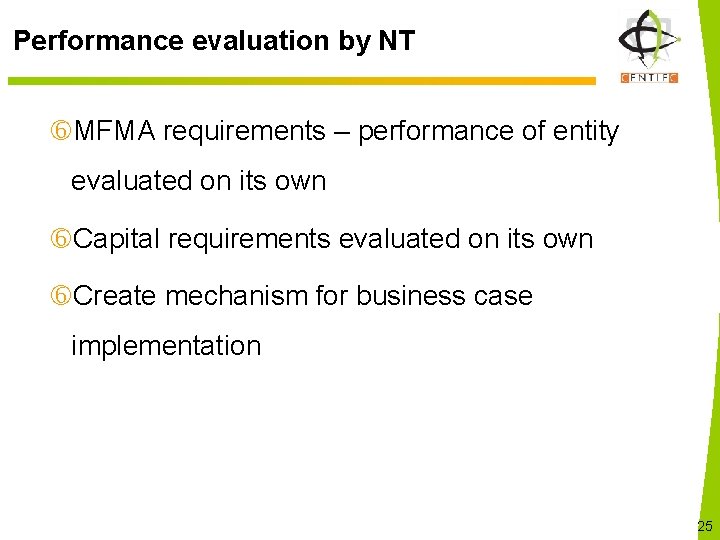
Task: Click the CENTIFIC label under the logo
Action: point(649,78)
